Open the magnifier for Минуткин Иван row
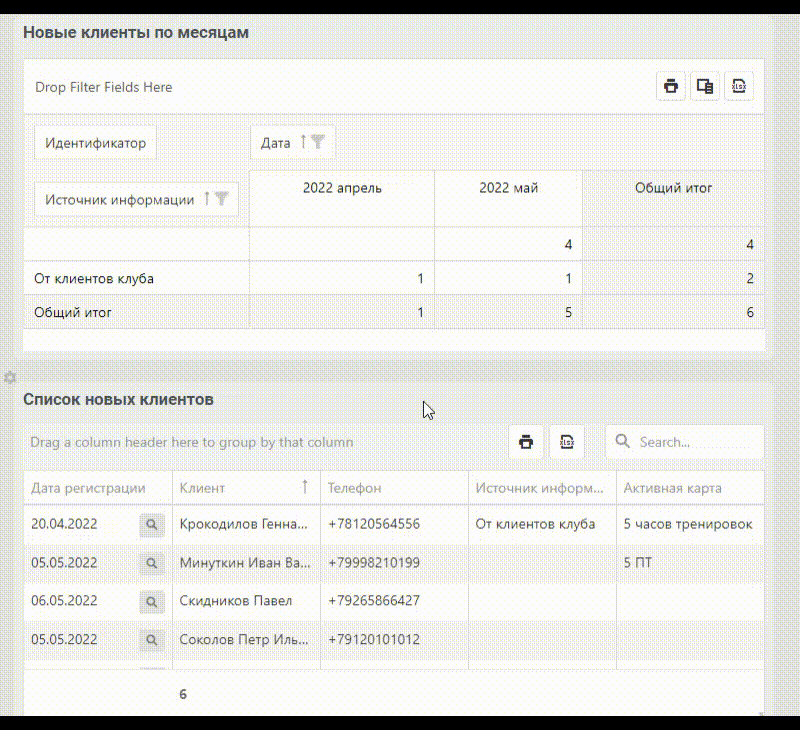 point(152,563)
